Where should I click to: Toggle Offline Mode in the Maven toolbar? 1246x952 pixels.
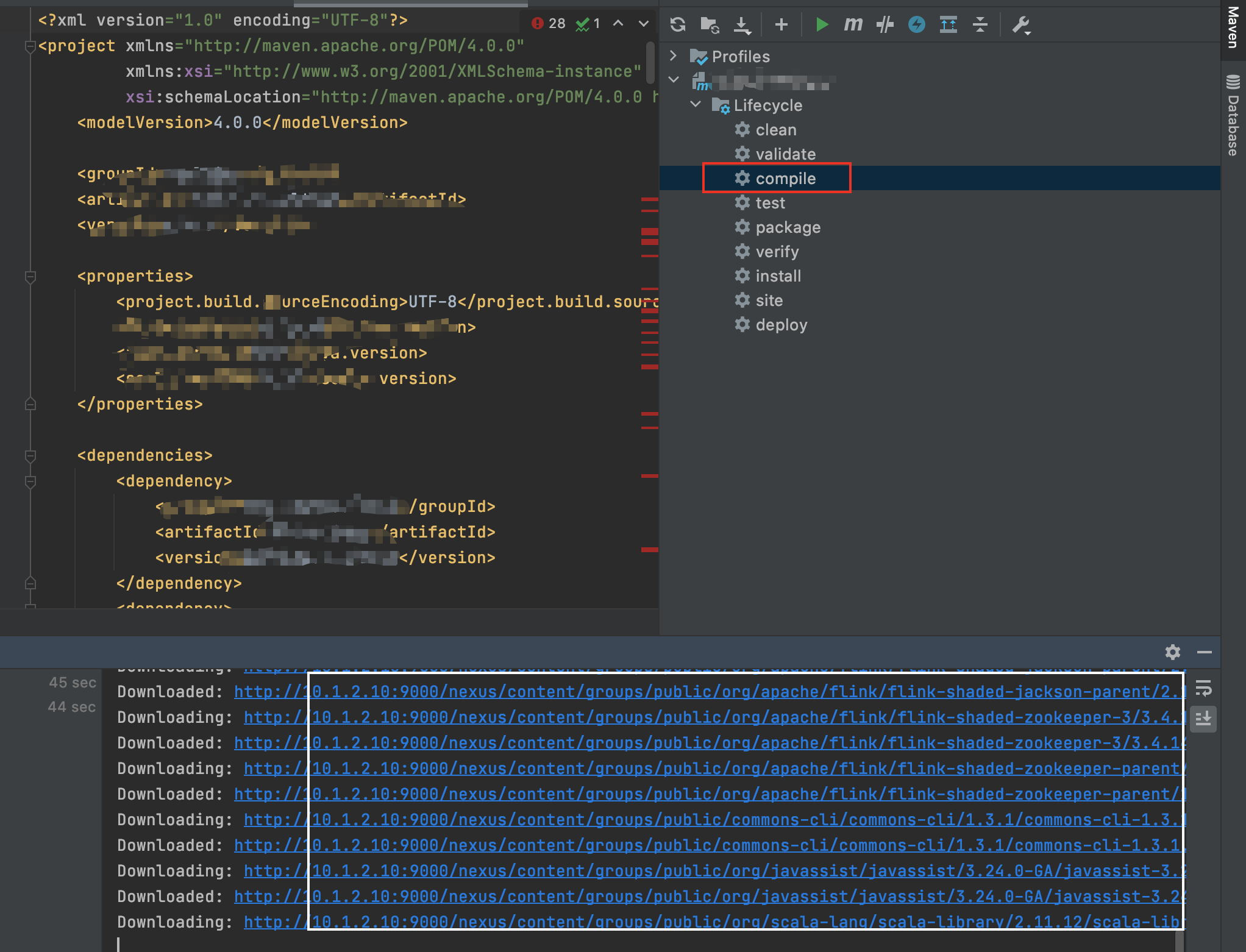pyautogui.click(x=916, y=24)
